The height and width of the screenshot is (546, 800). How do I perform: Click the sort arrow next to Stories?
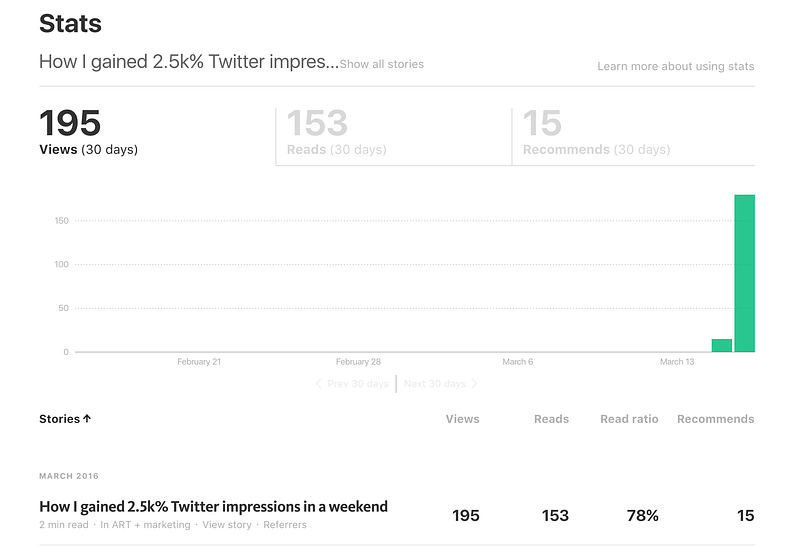pyautogui.click(x=87, y=418)
